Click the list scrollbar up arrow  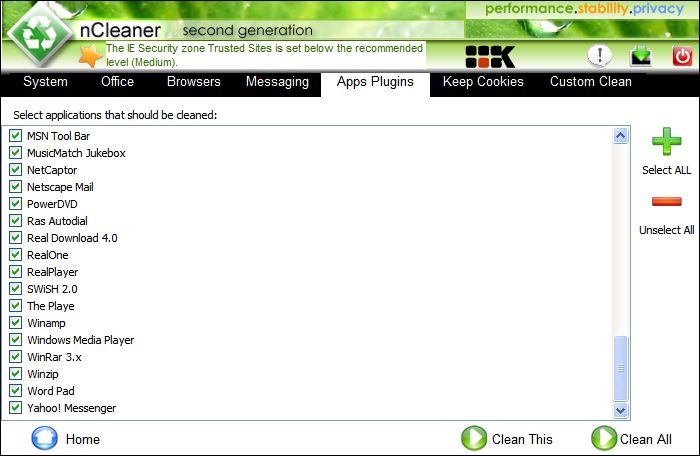(x=621, y=135)
